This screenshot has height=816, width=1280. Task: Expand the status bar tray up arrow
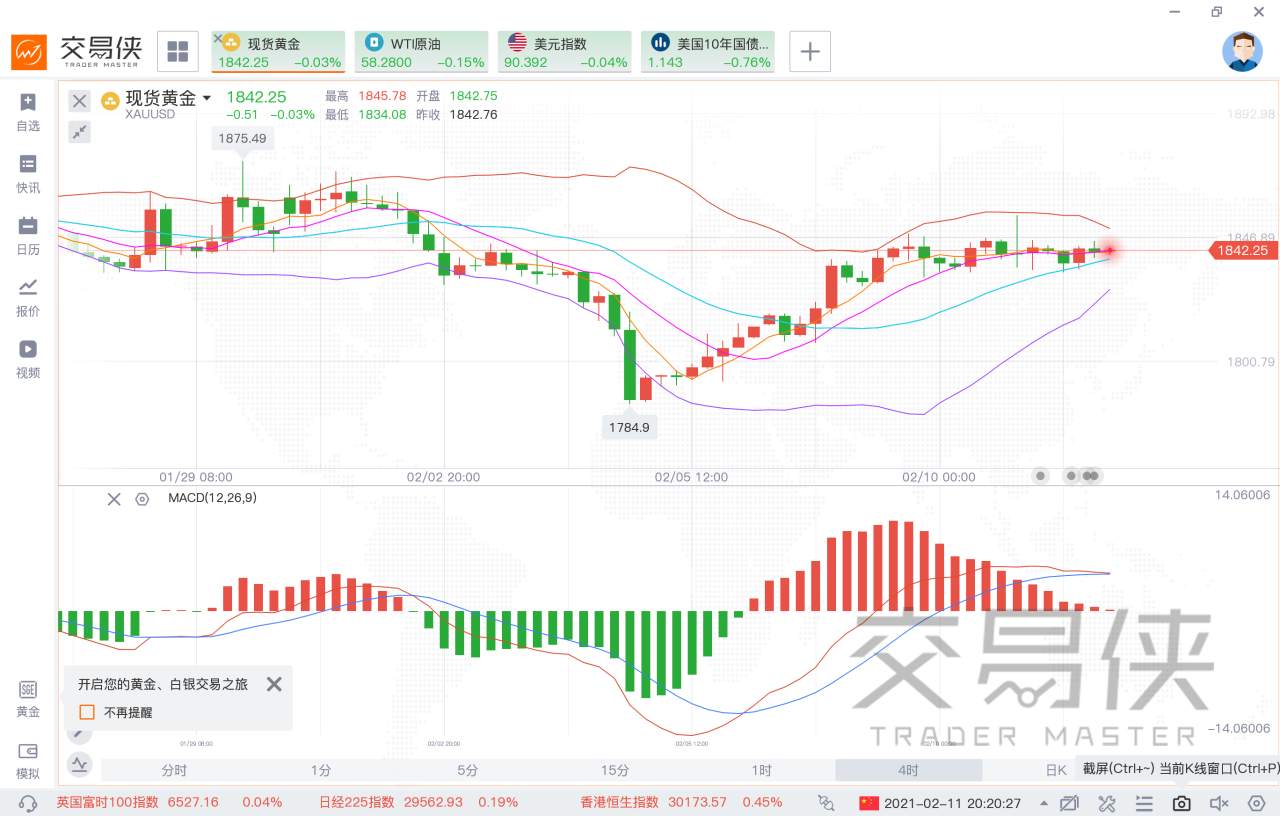pyautogui.click(x=1044, y=802)
